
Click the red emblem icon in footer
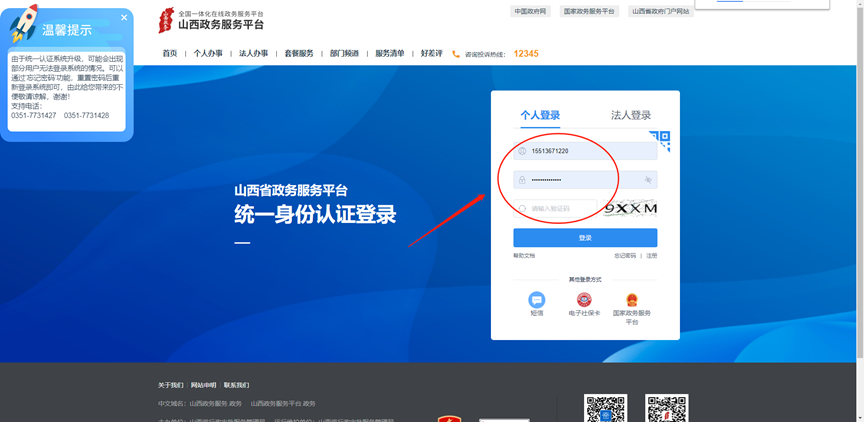point(450,419)
